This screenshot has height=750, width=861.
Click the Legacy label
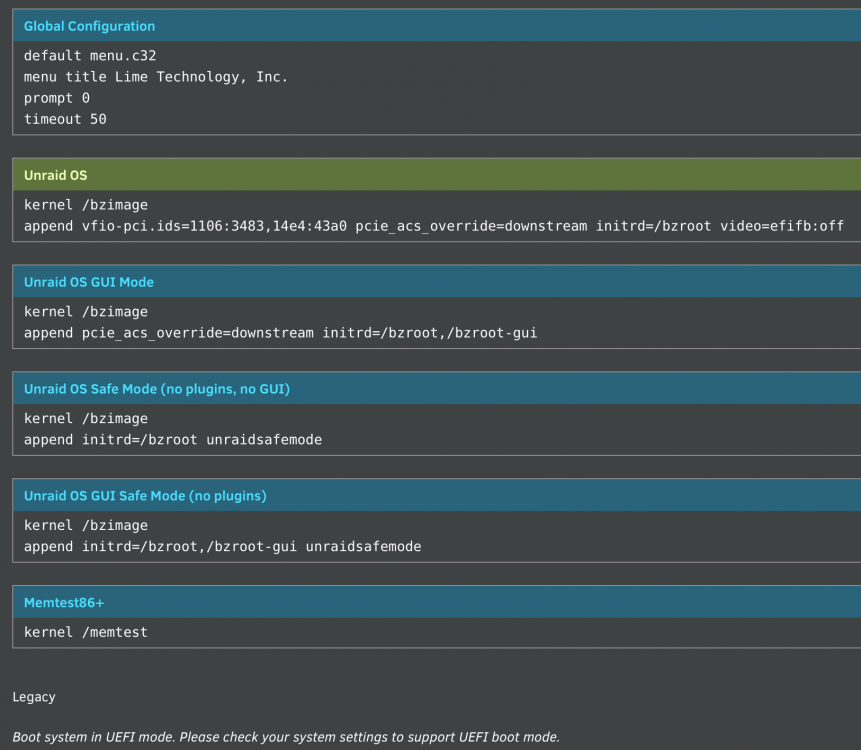point(34,697)
